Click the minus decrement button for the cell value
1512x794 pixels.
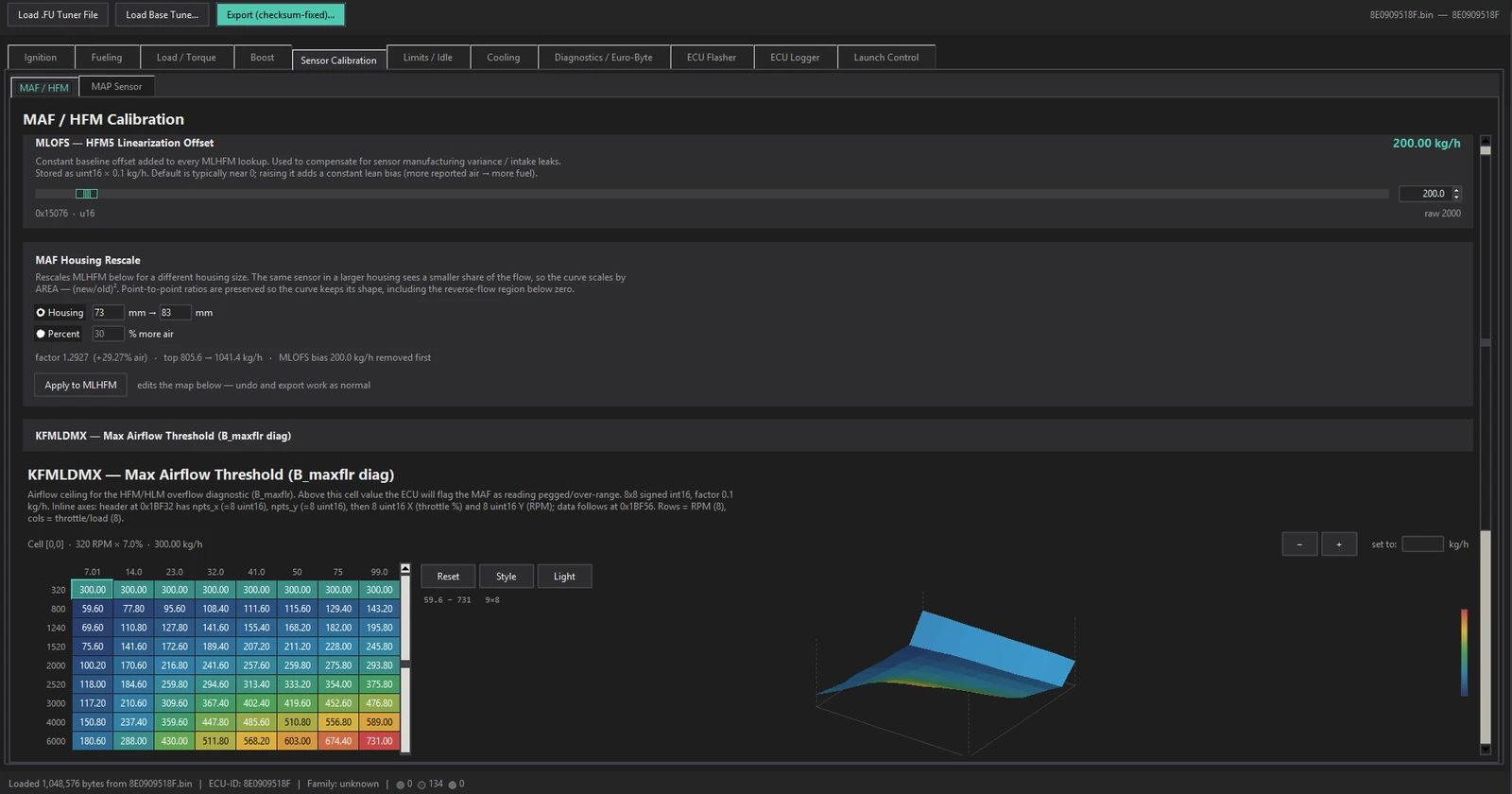(1299, 544)
